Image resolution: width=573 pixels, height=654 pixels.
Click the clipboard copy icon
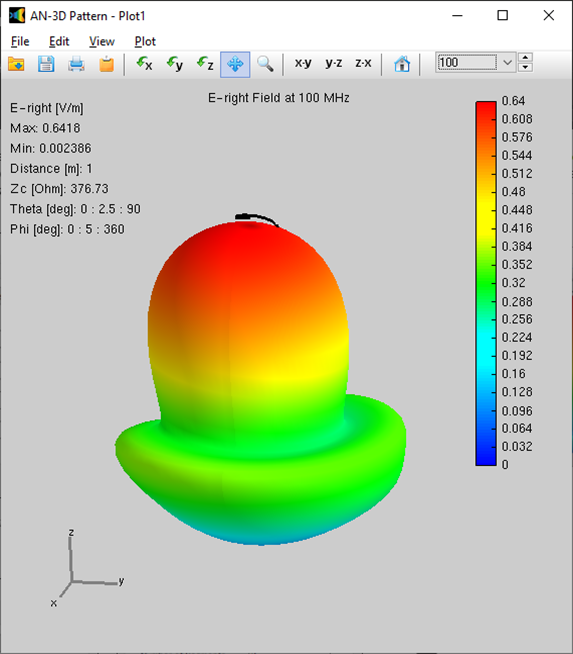[106, 64]
